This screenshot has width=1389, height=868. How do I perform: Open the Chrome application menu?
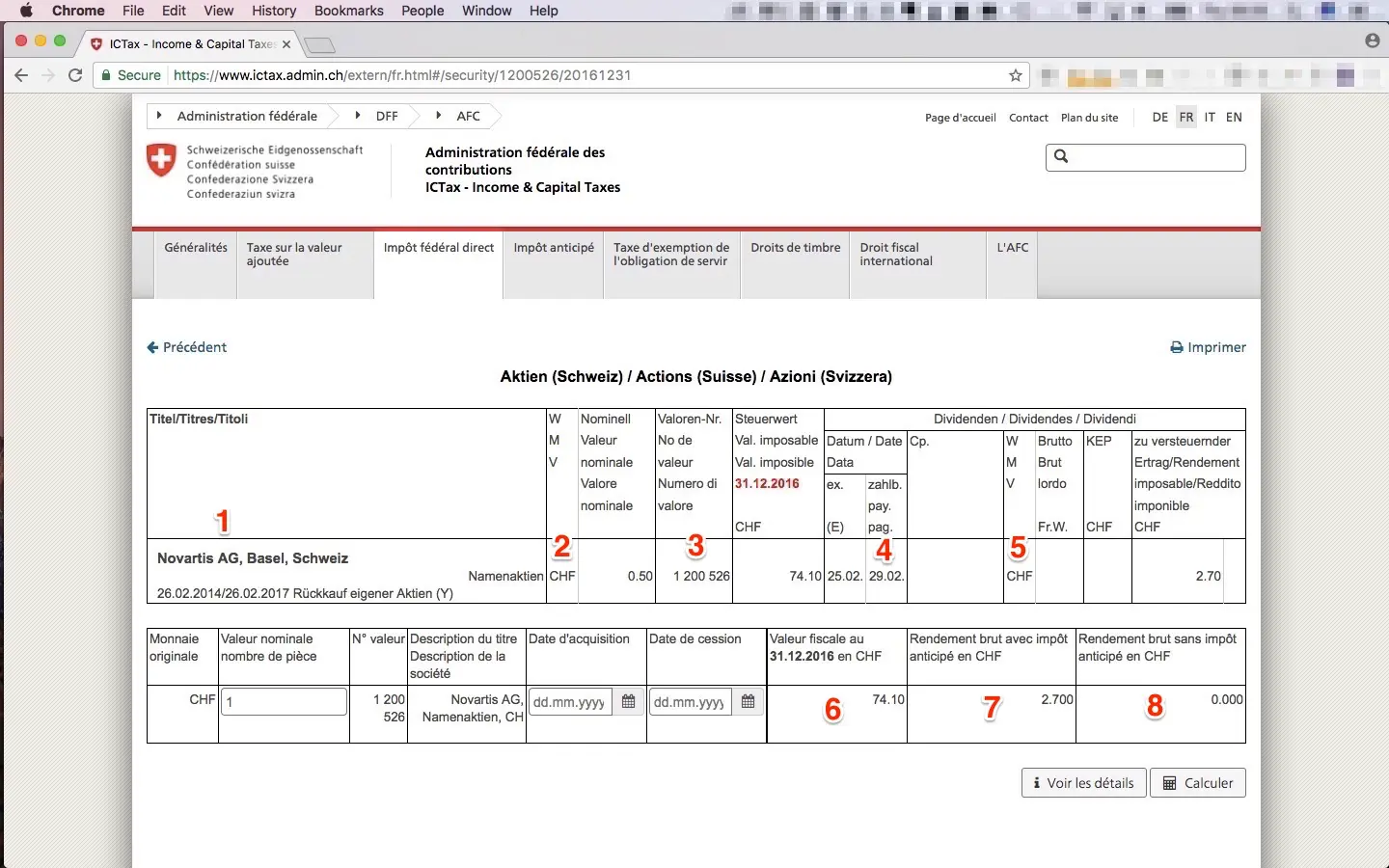click(x=78, y=11)
